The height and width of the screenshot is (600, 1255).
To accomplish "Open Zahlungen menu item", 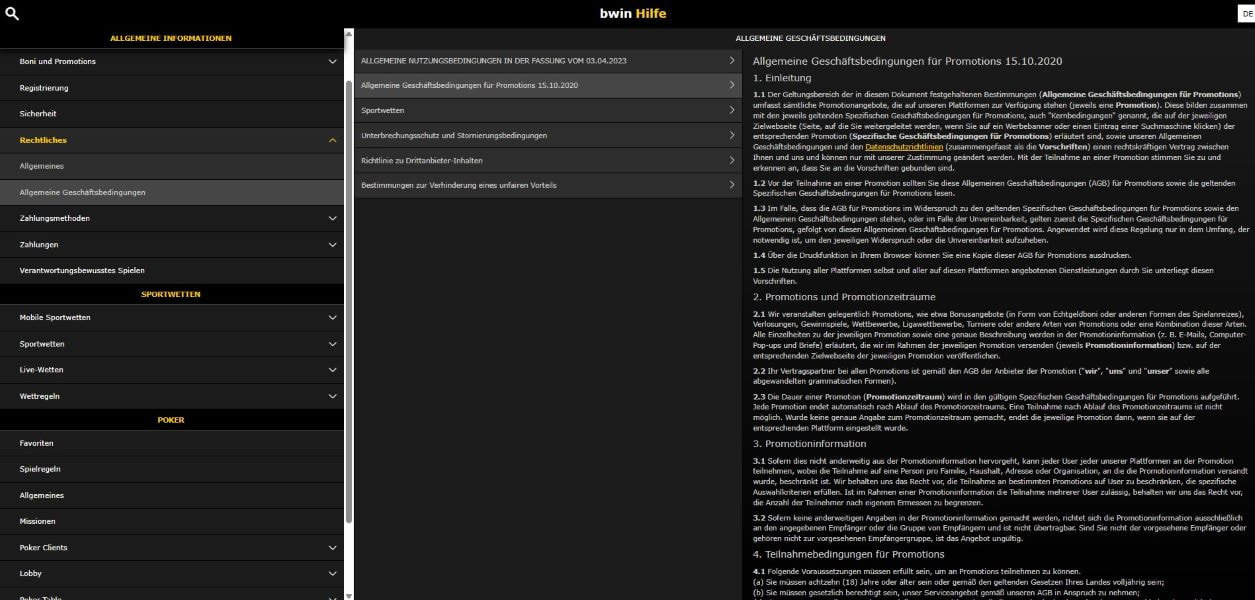I will (x=39, y=244).
